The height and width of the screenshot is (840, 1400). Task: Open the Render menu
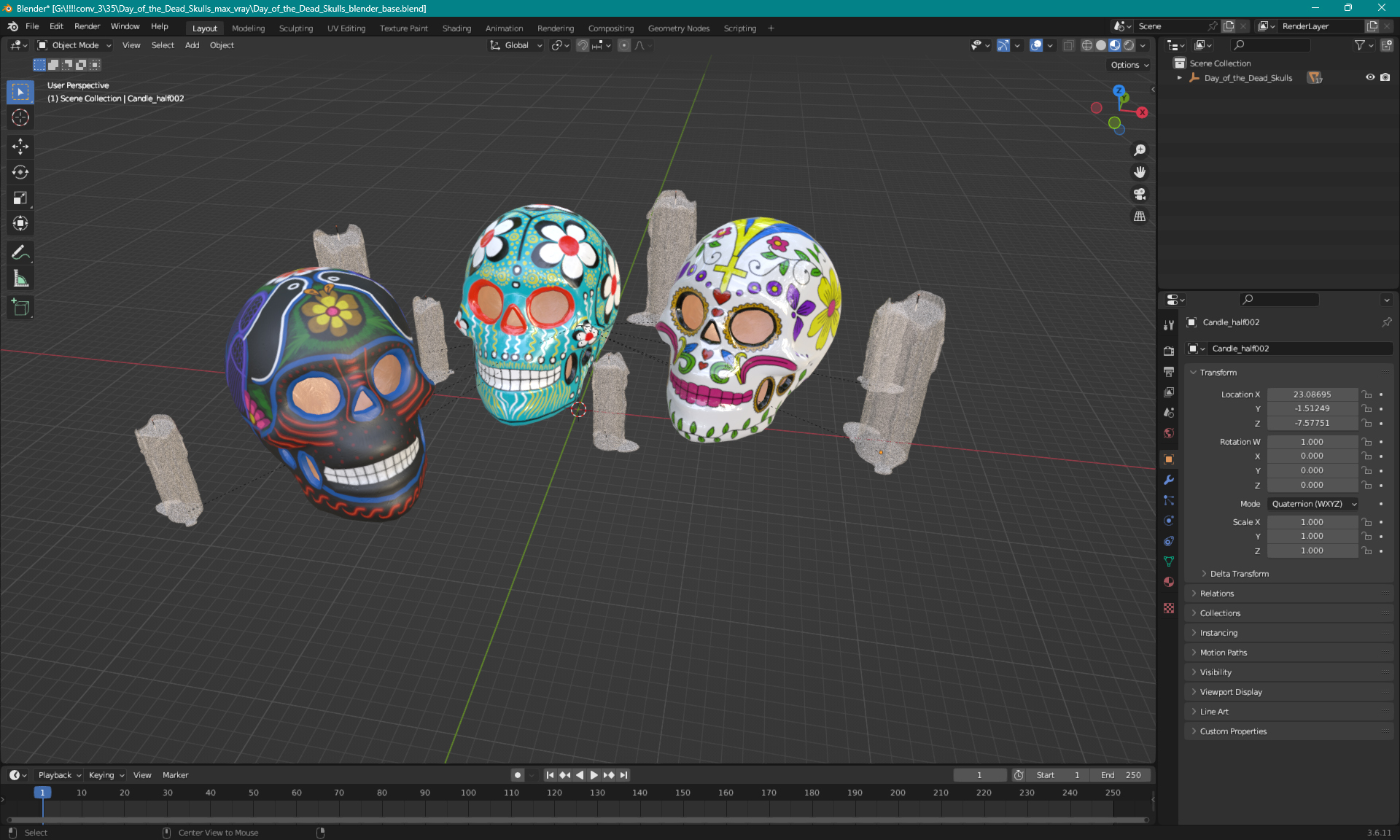point(87,26)
